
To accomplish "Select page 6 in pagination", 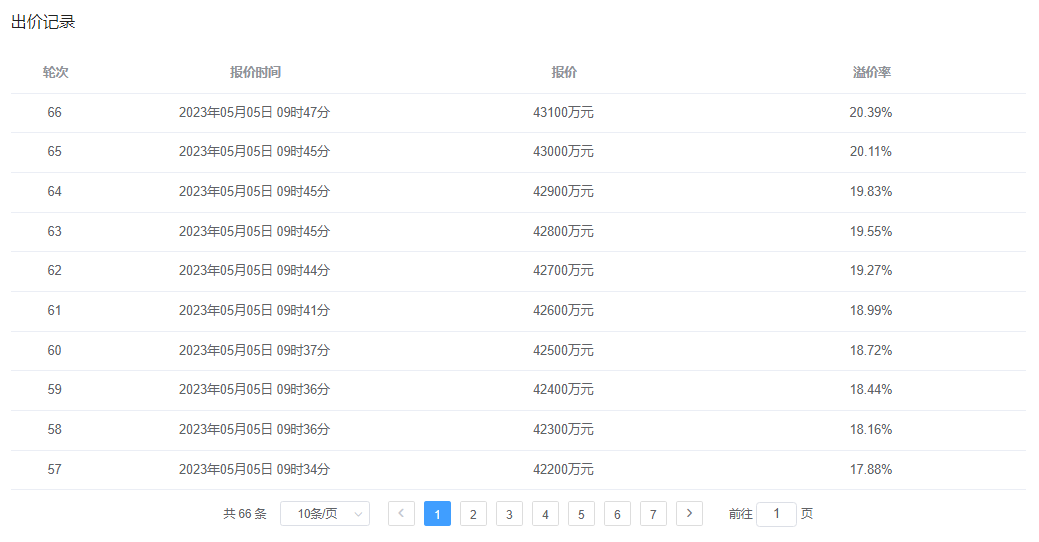I will click(617, 514).
